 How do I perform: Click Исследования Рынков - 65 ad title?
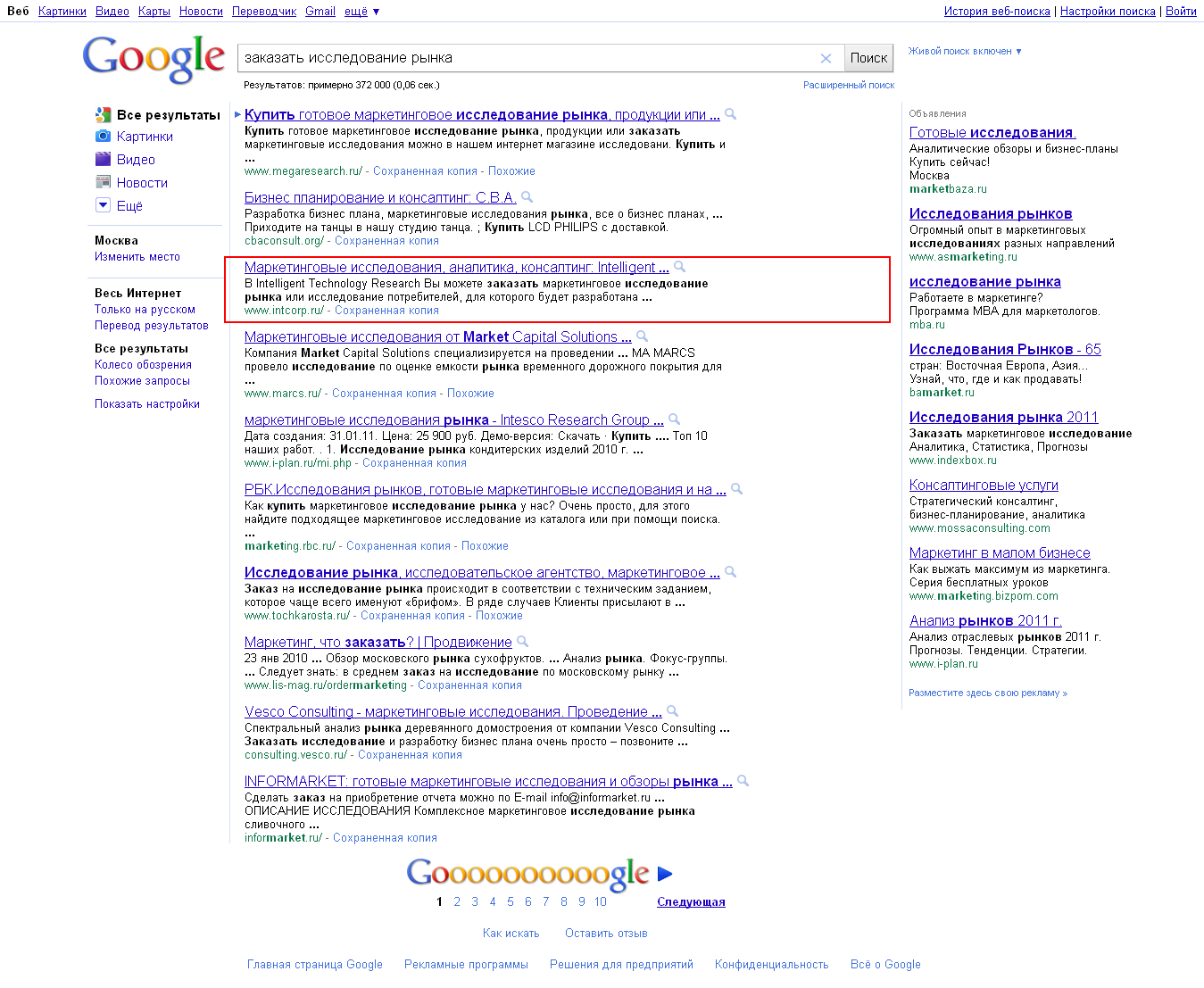click(x=1005, y=350)
